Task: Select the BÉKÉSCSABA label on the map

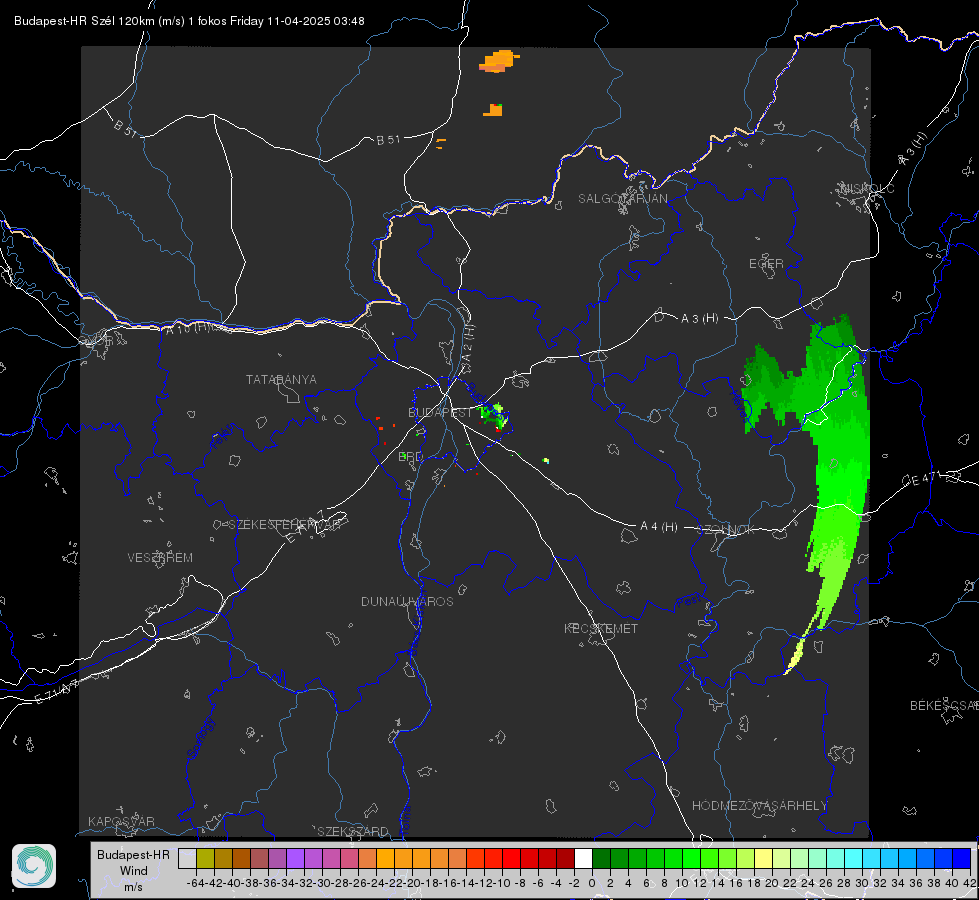Action: point(944,706)
